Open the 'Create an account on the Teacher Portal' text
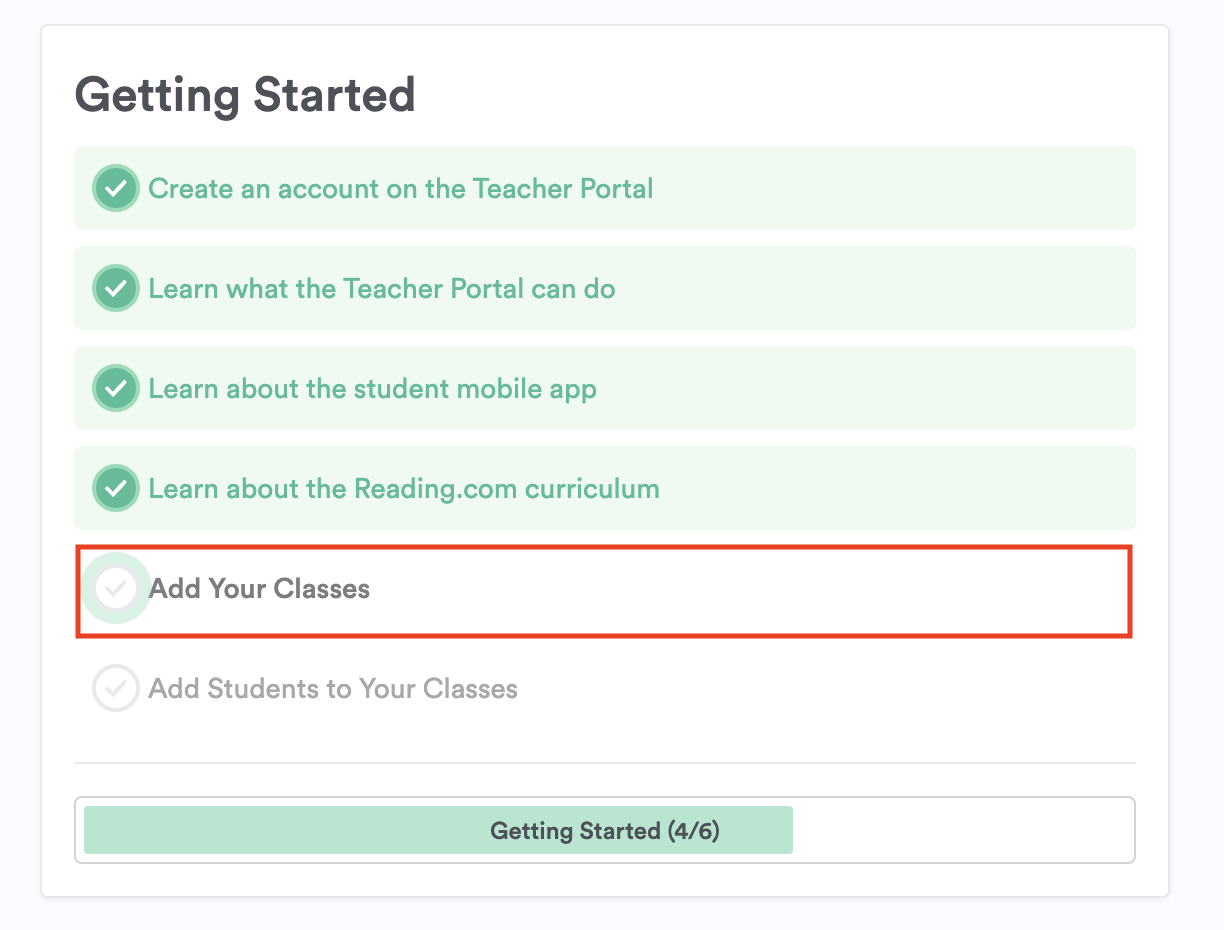The image size is (1224, 930). tap(400, 188)
